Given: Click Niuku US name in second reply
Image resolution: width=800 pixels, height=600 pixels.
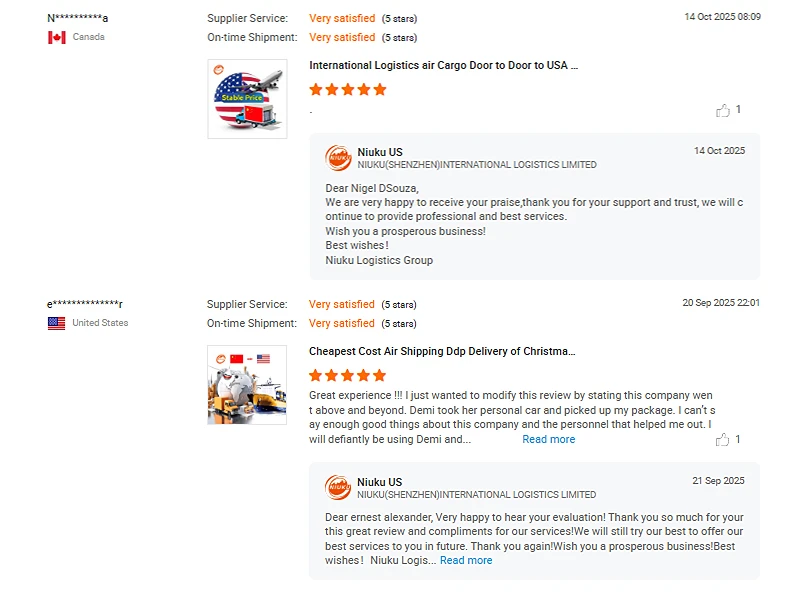Looking at the screenshot, I should (380, 482).
